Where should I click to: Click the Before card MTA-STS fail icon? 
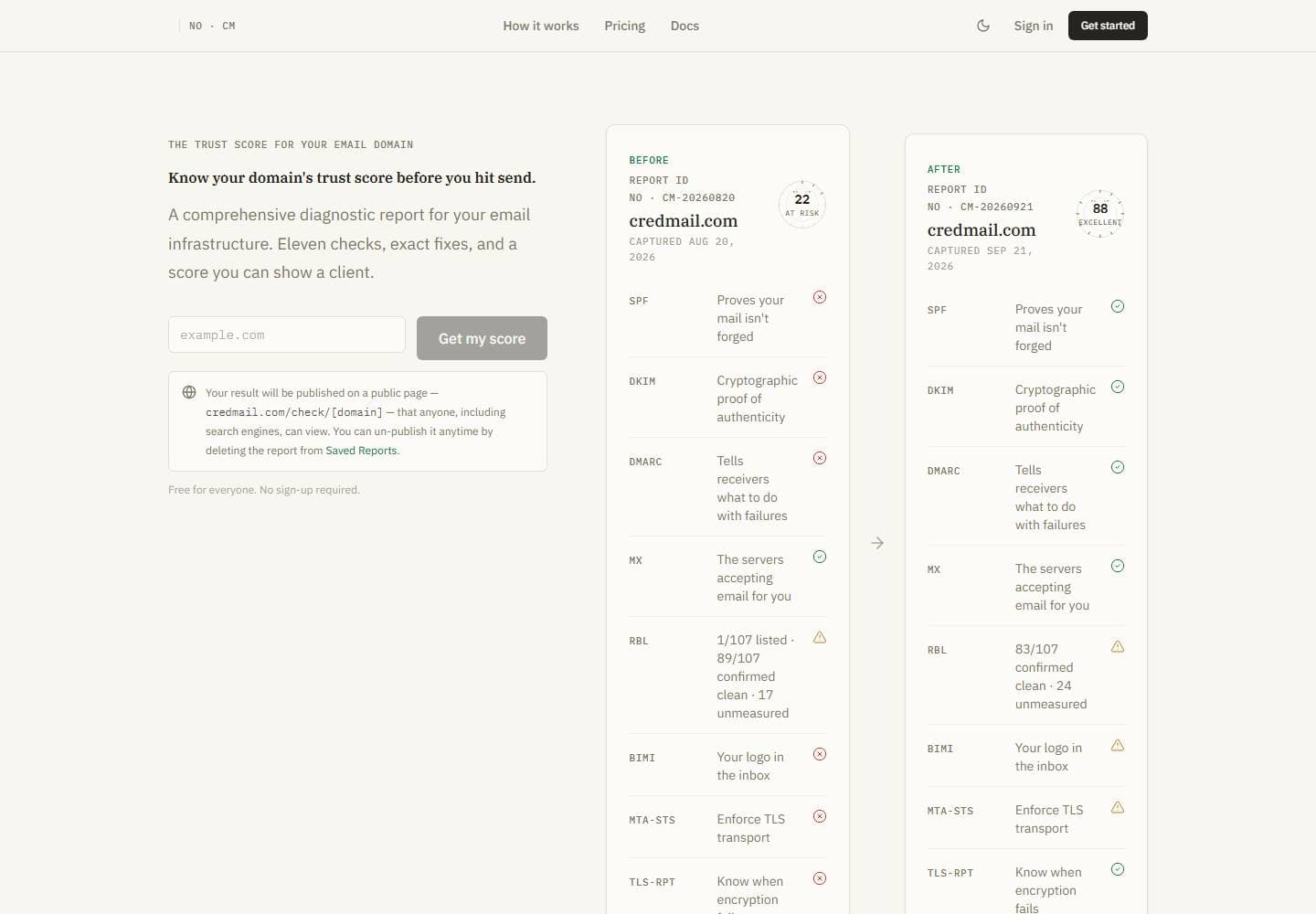click(x=820, y=816)
